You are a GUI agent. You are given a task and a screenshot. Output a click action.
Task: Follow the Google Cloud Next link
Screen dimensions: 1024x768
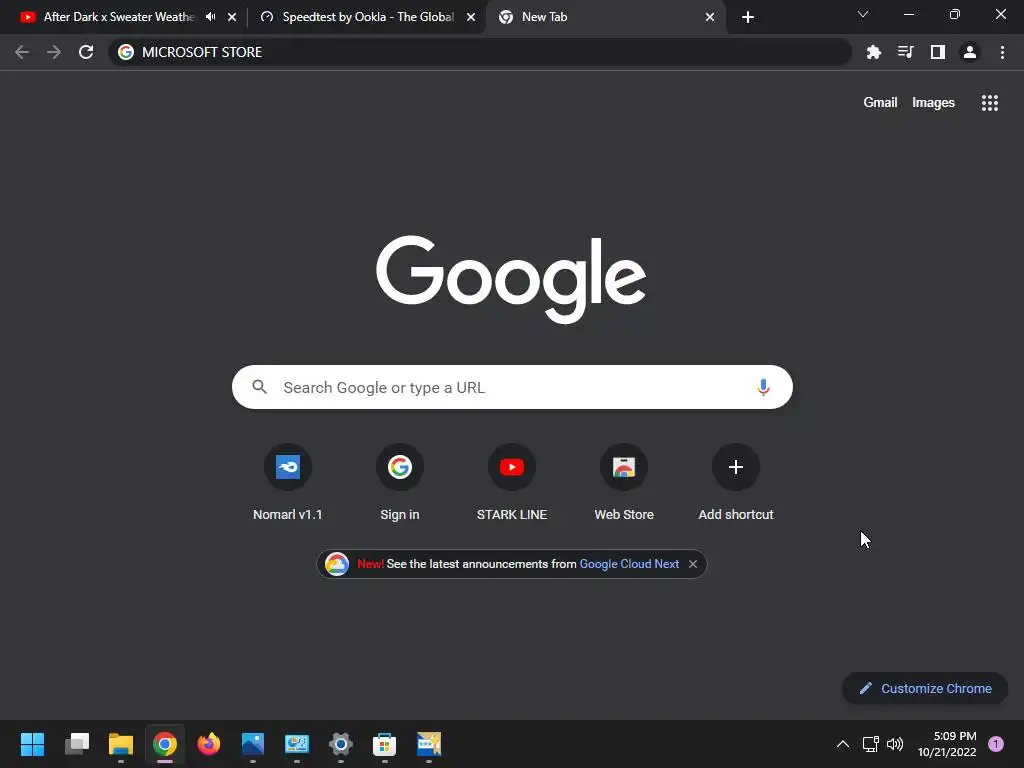click(629, 564)
